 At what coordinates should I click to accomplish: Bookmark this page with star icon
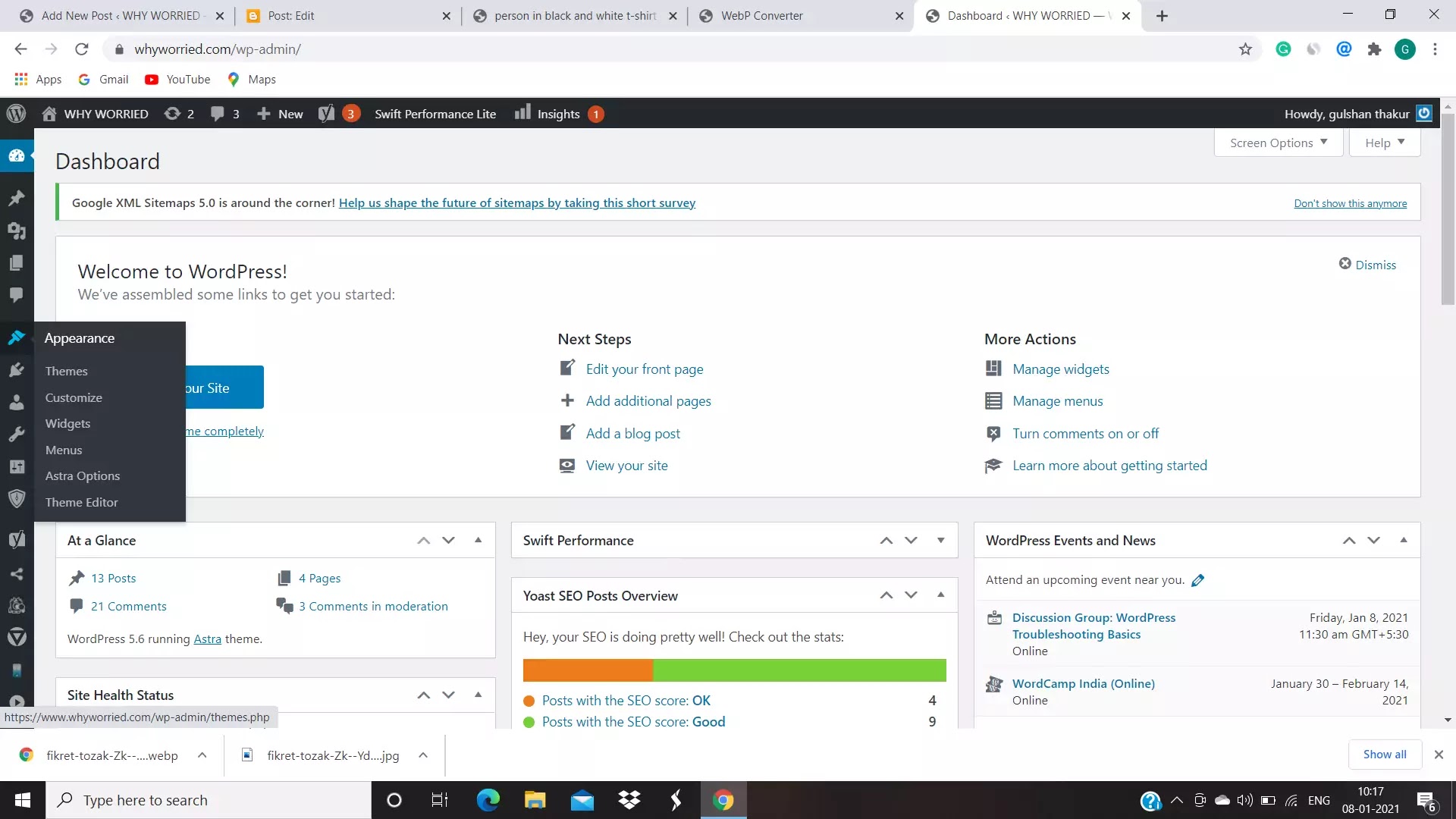(1245, 49)
